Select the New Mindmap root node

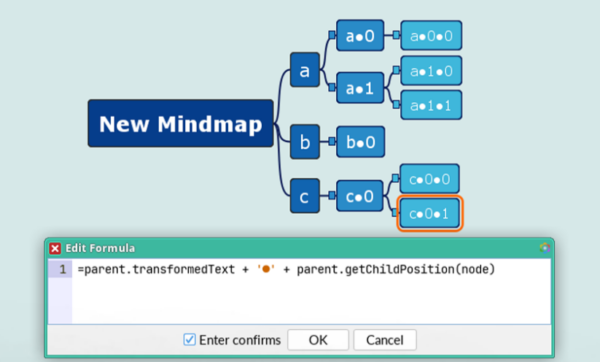pyautogui.click(x=181, y=123)
